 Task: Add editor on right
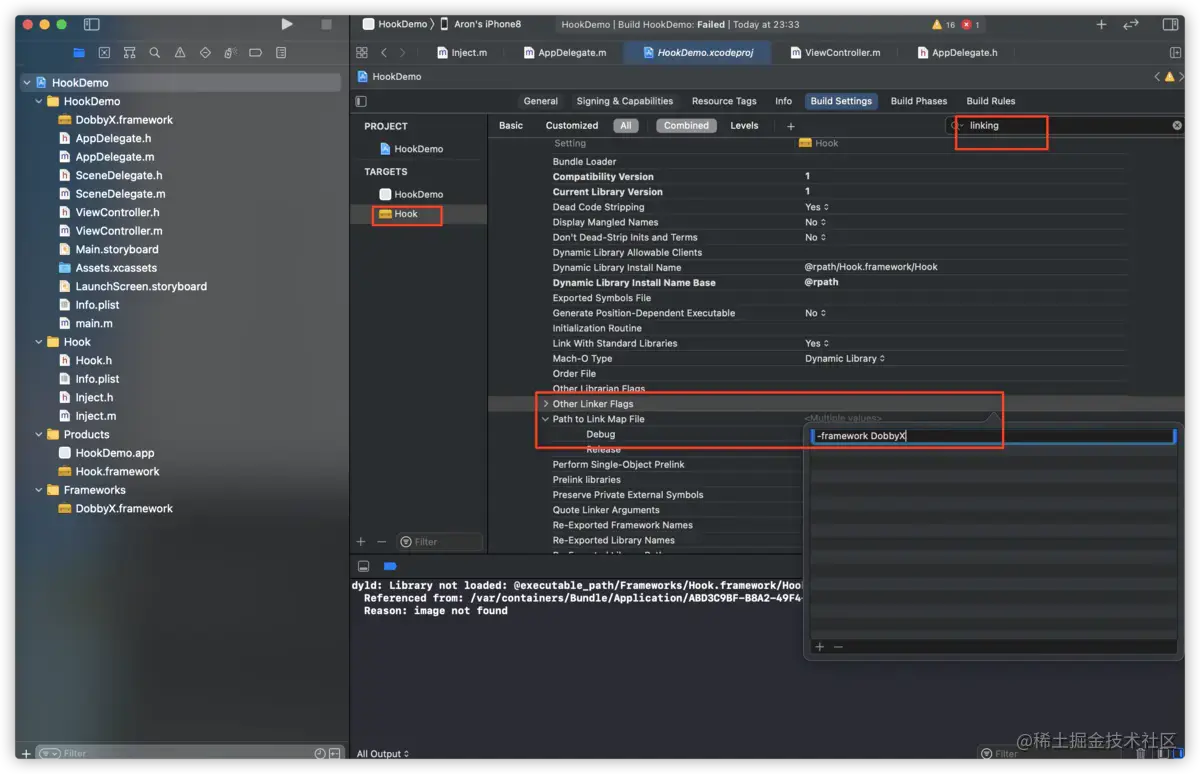[x=1176, y=52]
